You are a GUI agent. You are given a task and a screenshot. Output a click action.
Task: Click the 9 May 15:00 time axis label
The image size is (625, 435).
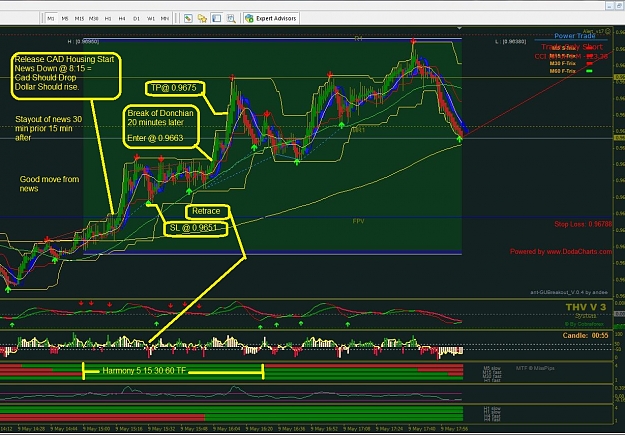97,429
